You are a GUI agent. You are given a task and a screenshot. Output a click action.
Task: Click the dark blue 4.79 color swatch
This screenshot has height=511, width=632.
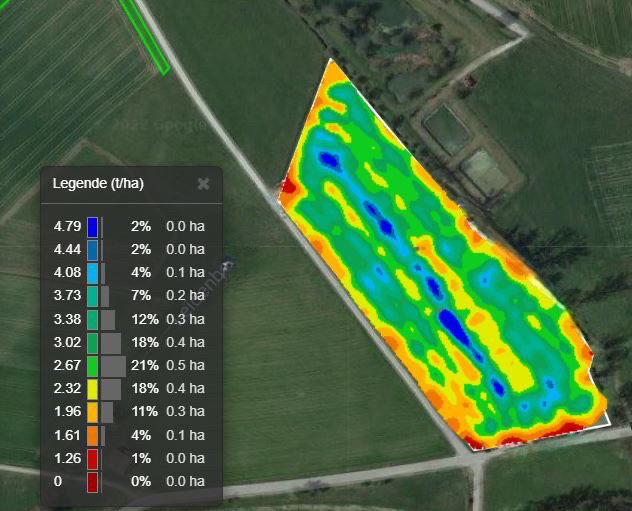click(x=92, y=226)
